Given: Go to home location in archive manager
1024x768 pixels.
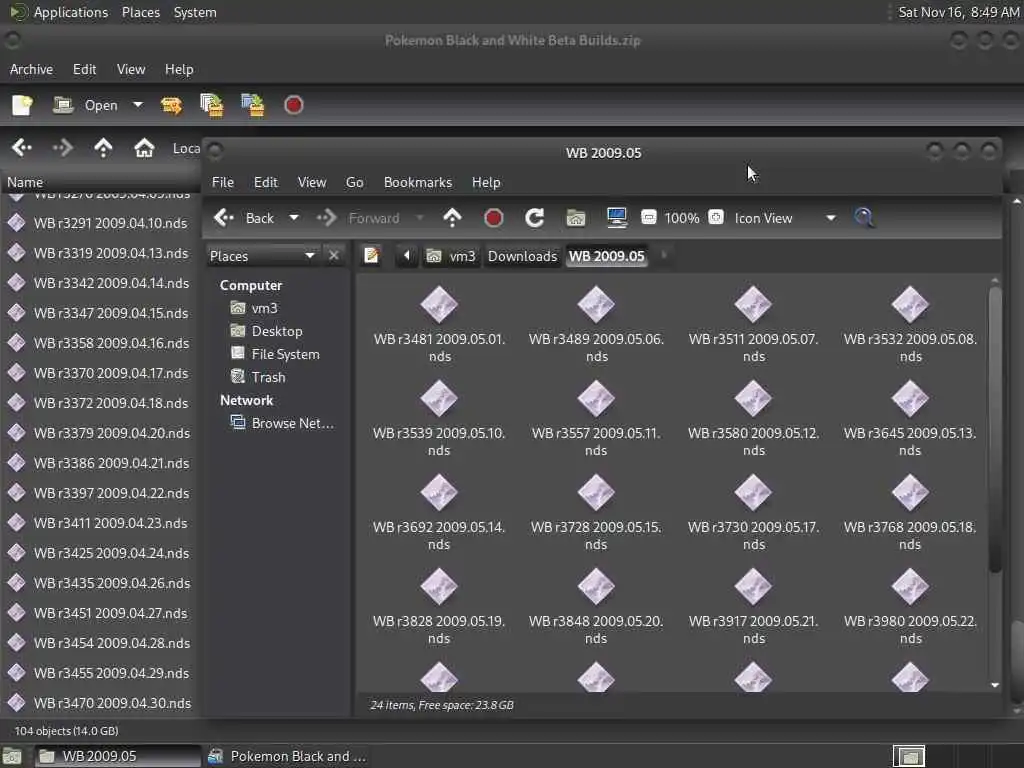Looking at the screenshot, I should click(x=144, y=148).
